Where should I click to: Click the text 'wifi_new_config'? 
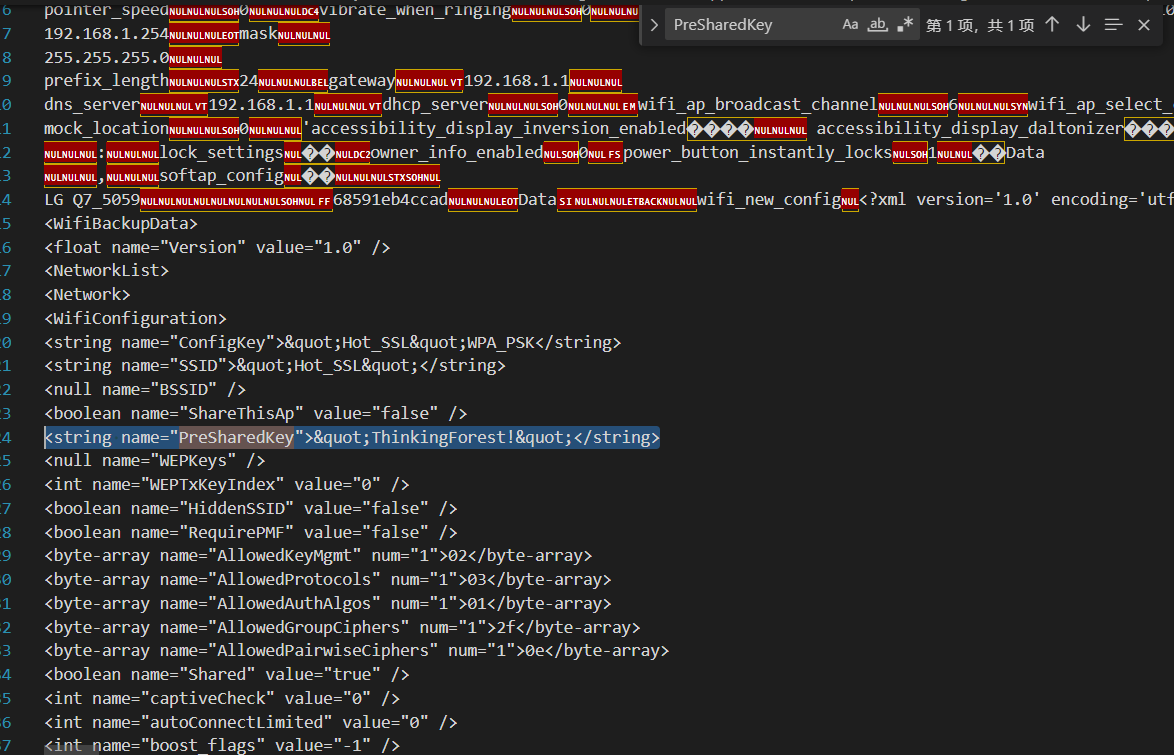769,200
